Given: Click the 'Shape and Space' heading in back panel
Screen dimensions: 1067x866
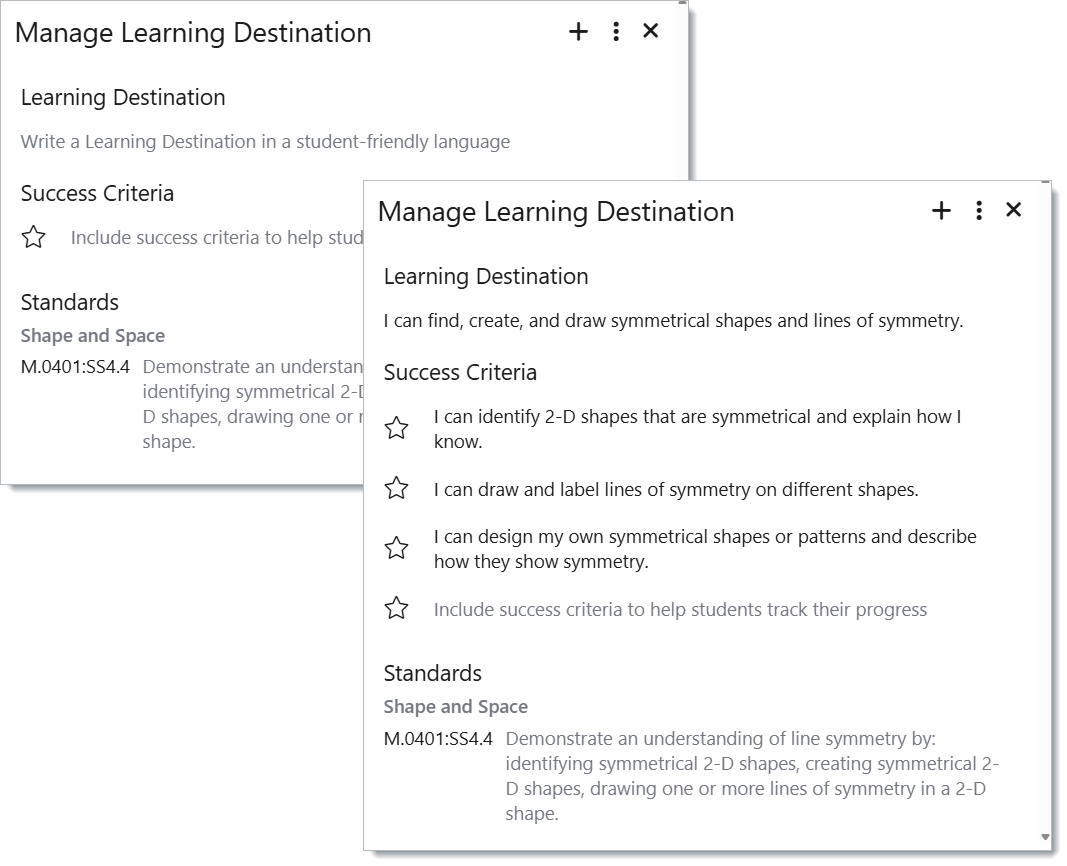Looking at the screenshot, I should (92, 336).
